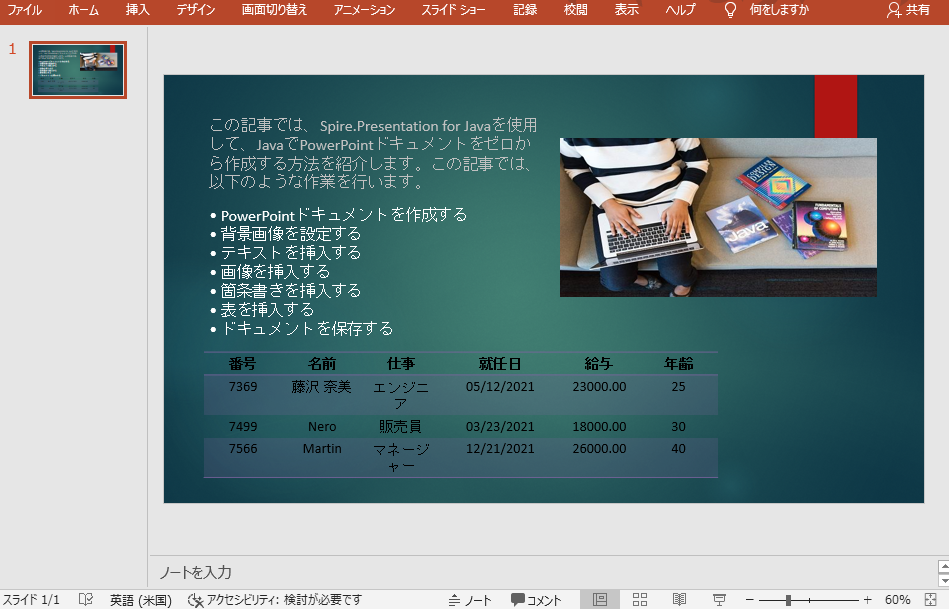
Task: Click the red rectangle shape on slide
Action: pos(835,107)
